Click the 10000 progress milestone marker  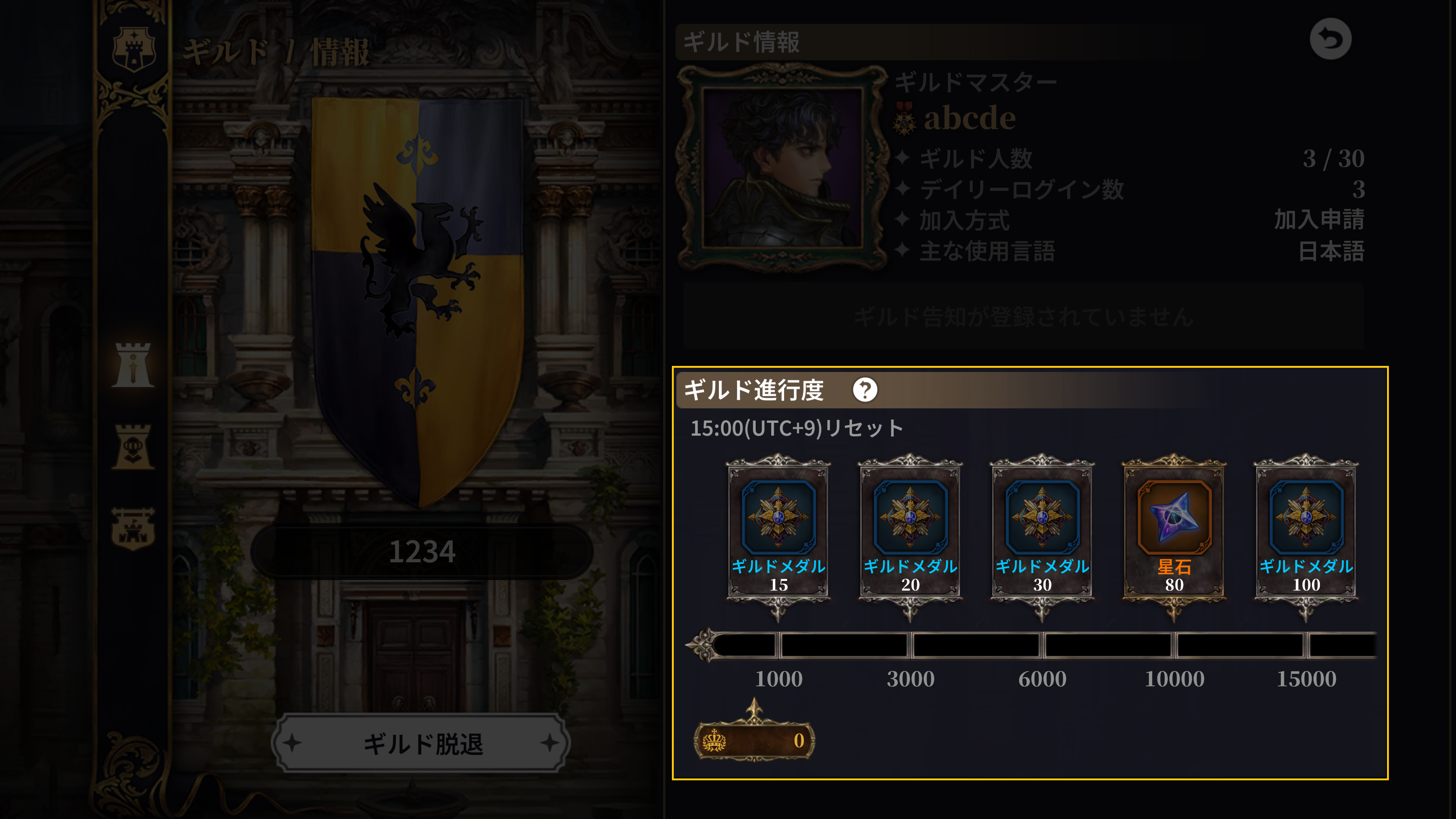pyautogui.click(x=1175, y=678)
